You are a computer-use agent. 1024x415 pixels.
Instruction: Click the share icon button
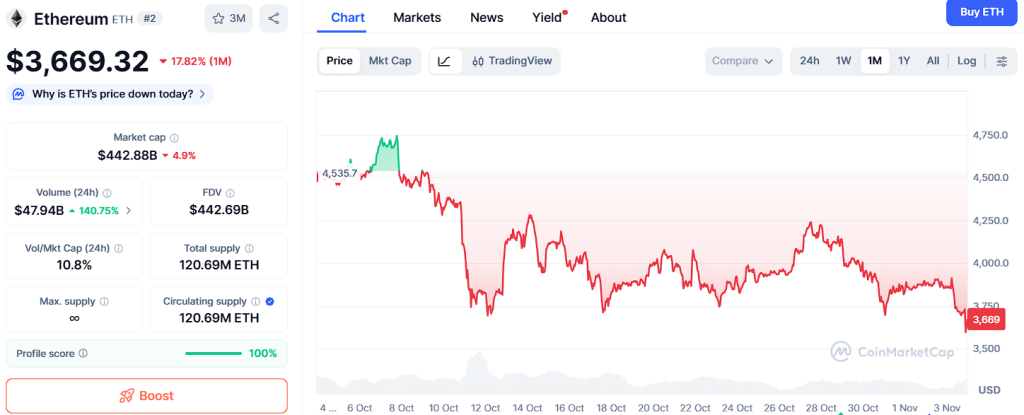click(273, 18)
